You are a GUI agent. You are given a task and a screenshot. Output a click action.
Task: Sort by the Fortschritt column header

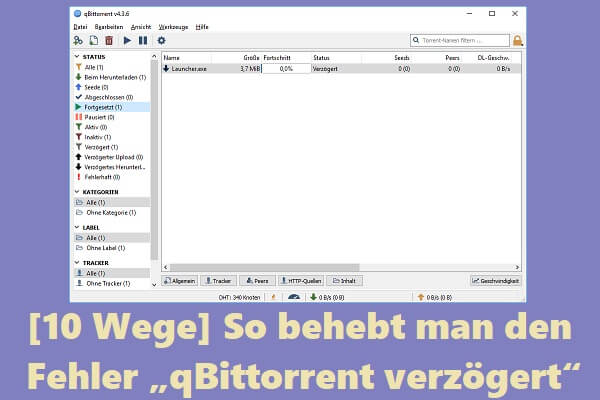pos(286,58)
